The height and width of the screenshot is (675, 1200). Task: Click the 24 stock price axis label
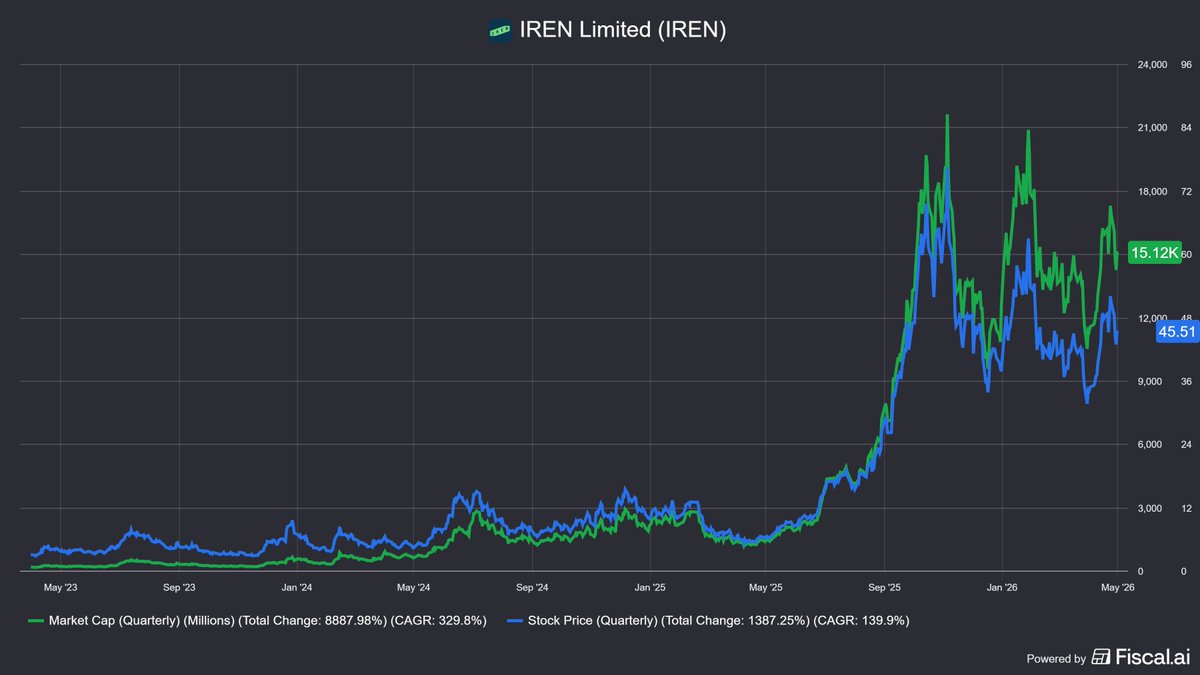tap(1186, 444)
